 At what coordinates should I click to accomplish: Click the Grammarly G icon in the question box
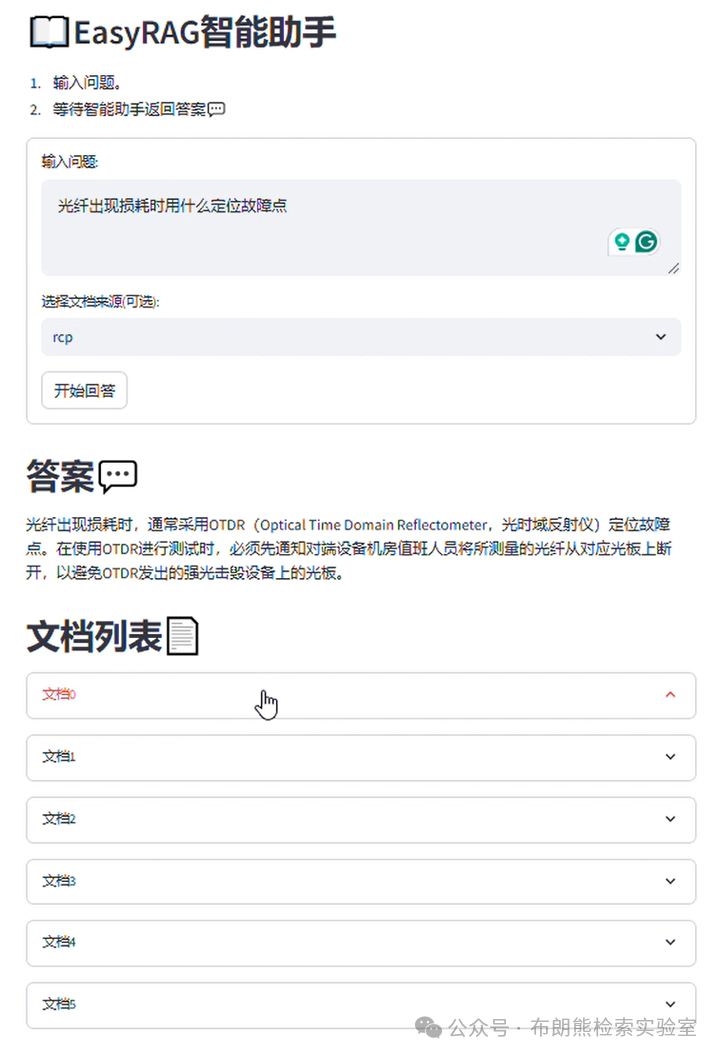pyautogui.click(x=647, y=241)
